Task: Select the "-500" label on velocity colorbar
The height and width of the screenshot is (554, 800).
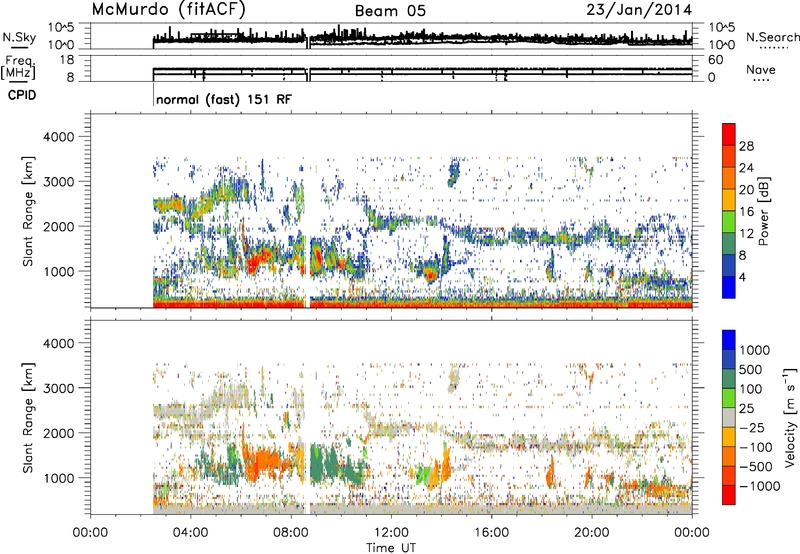Action: tap(756, 466)
